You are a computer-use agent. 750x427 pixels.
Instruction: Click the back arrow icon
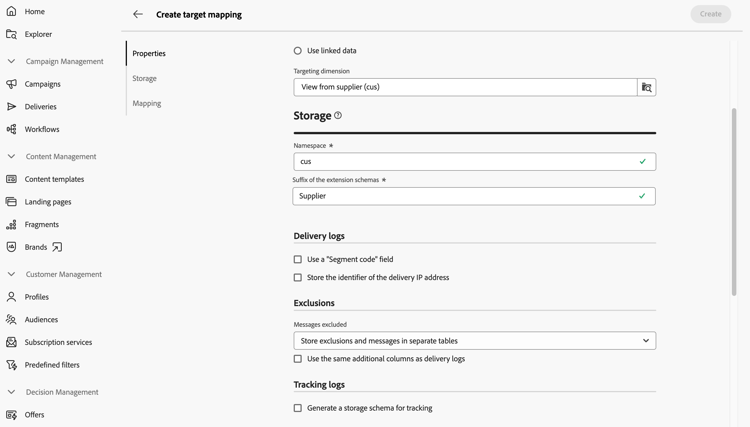pyautogui.click(x=138, y=14)
